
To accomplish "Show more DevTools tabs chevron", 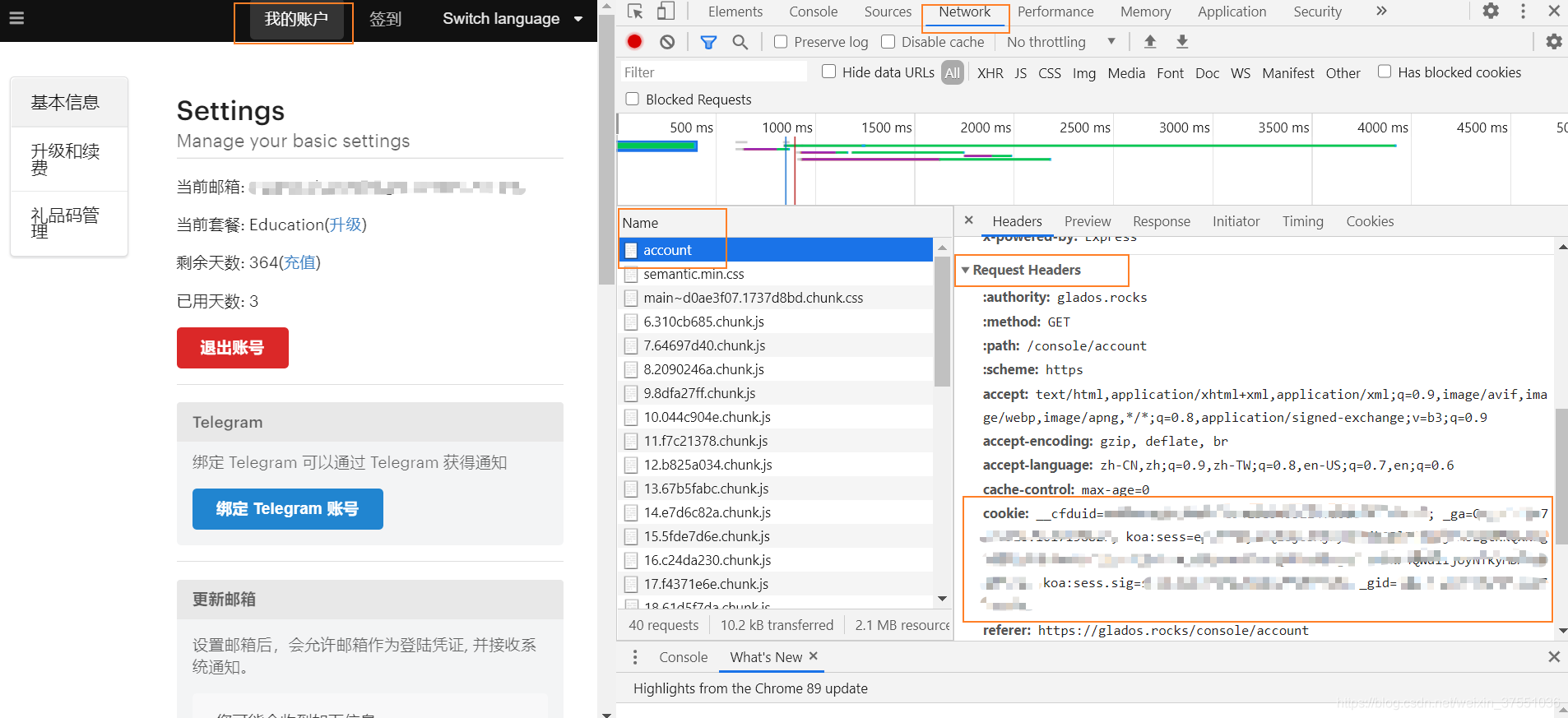I will [1381, 12].
